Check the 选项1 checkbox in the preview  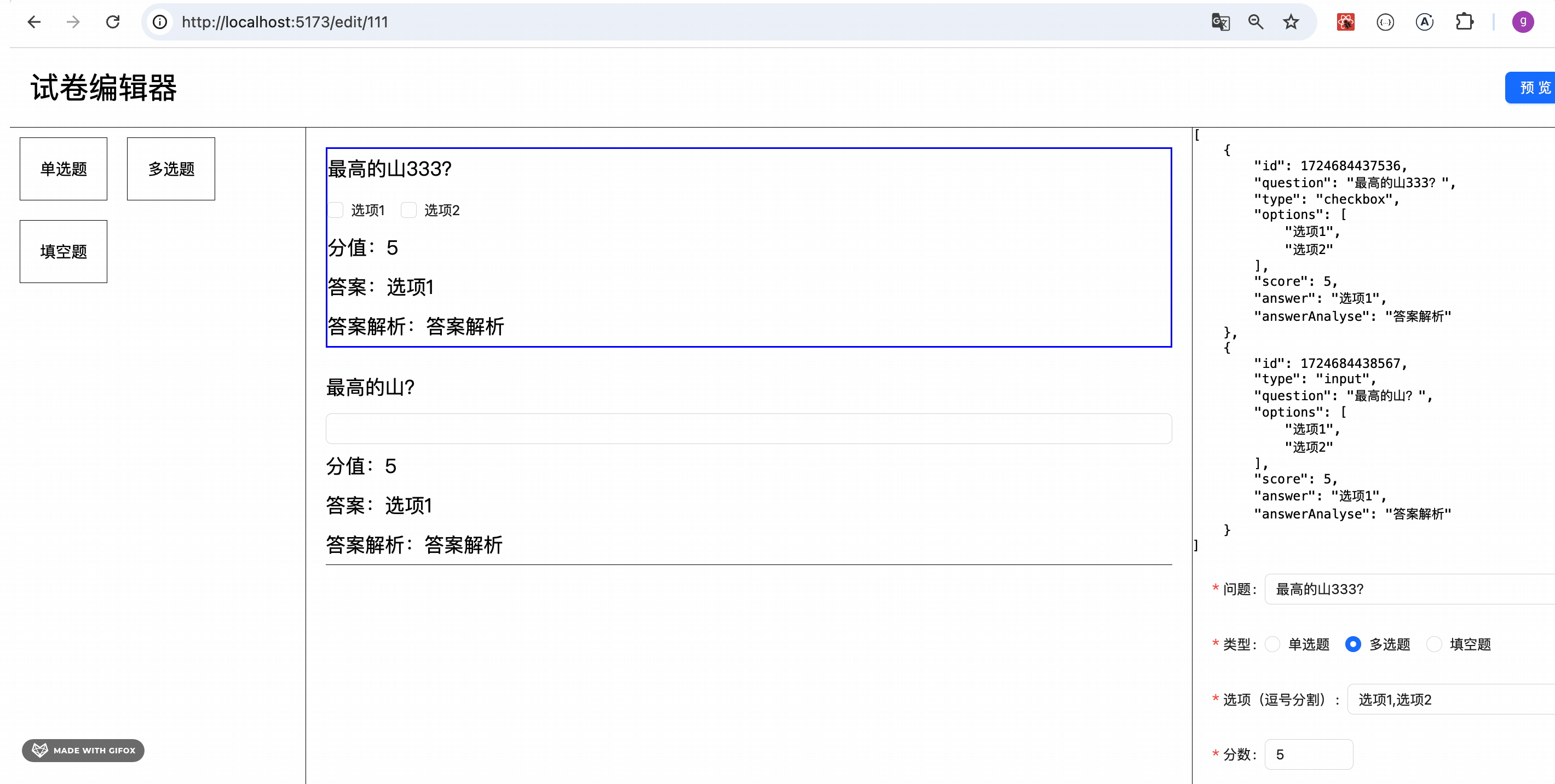336,210
